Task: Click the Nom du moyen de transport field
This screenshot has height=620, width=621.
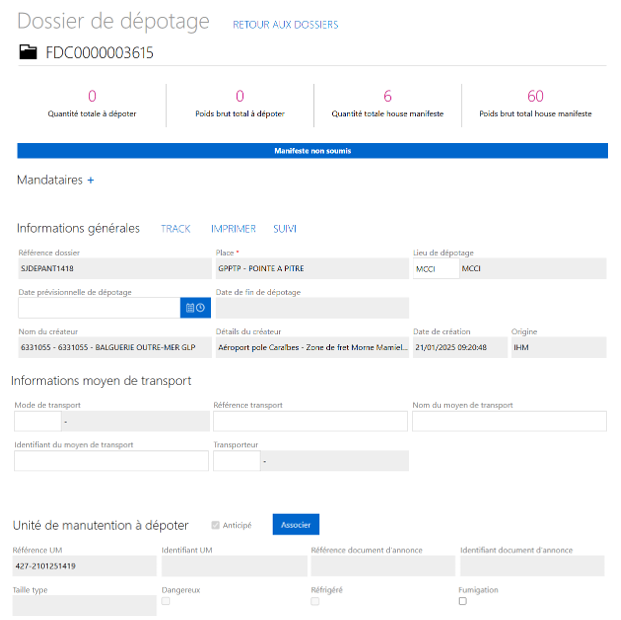Action: 509,421
